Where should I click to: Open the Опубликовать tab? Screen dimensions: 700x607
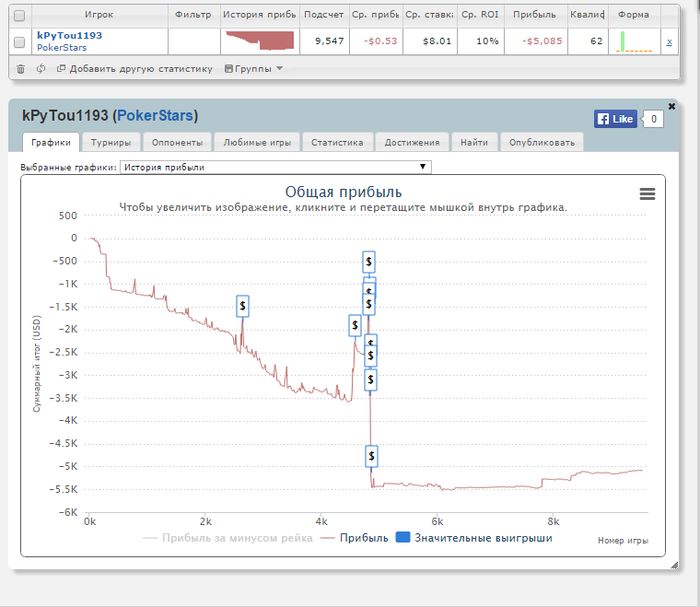542,142
